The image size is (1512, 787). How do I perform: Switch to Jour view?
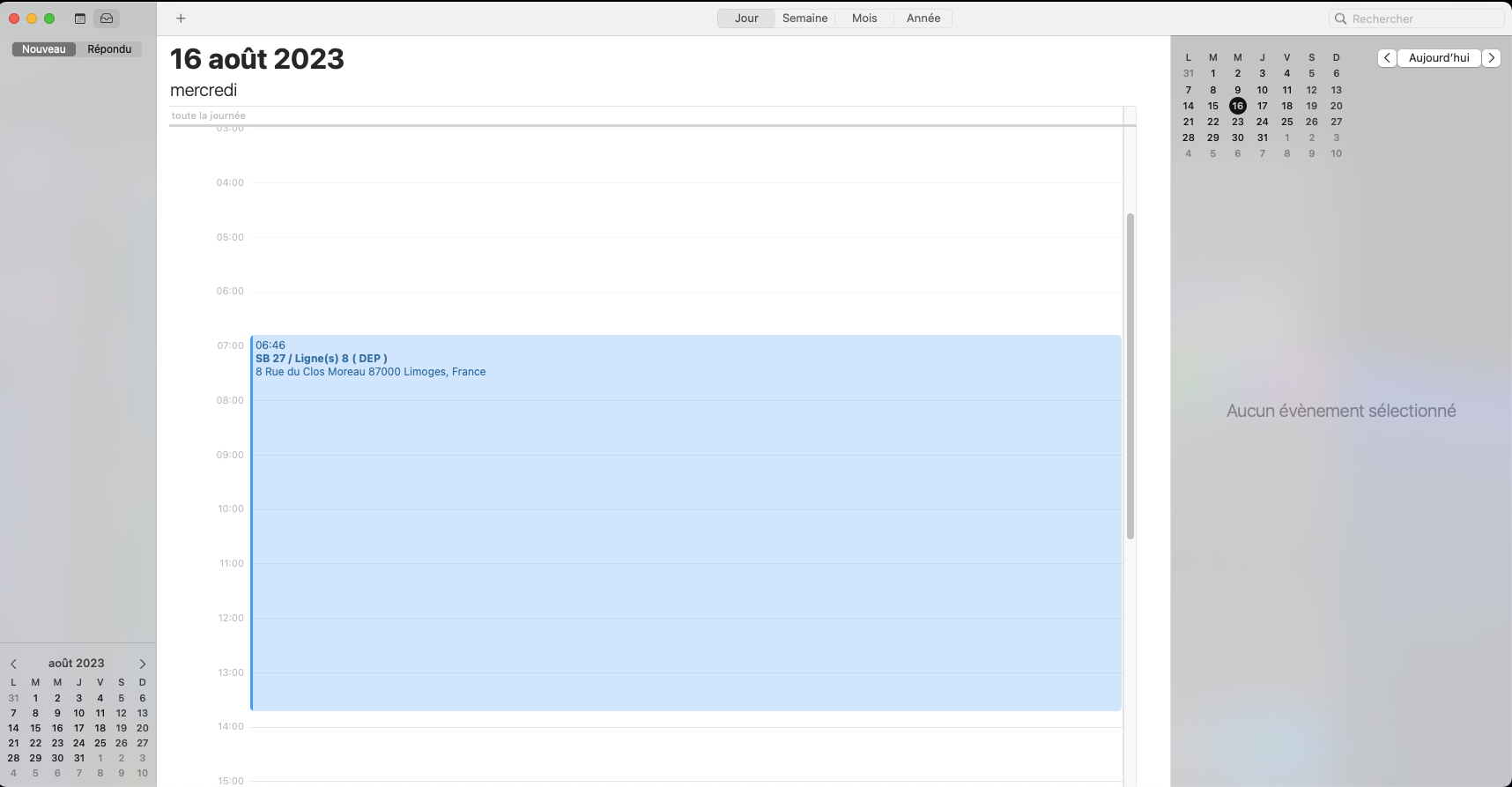[746, 19]
